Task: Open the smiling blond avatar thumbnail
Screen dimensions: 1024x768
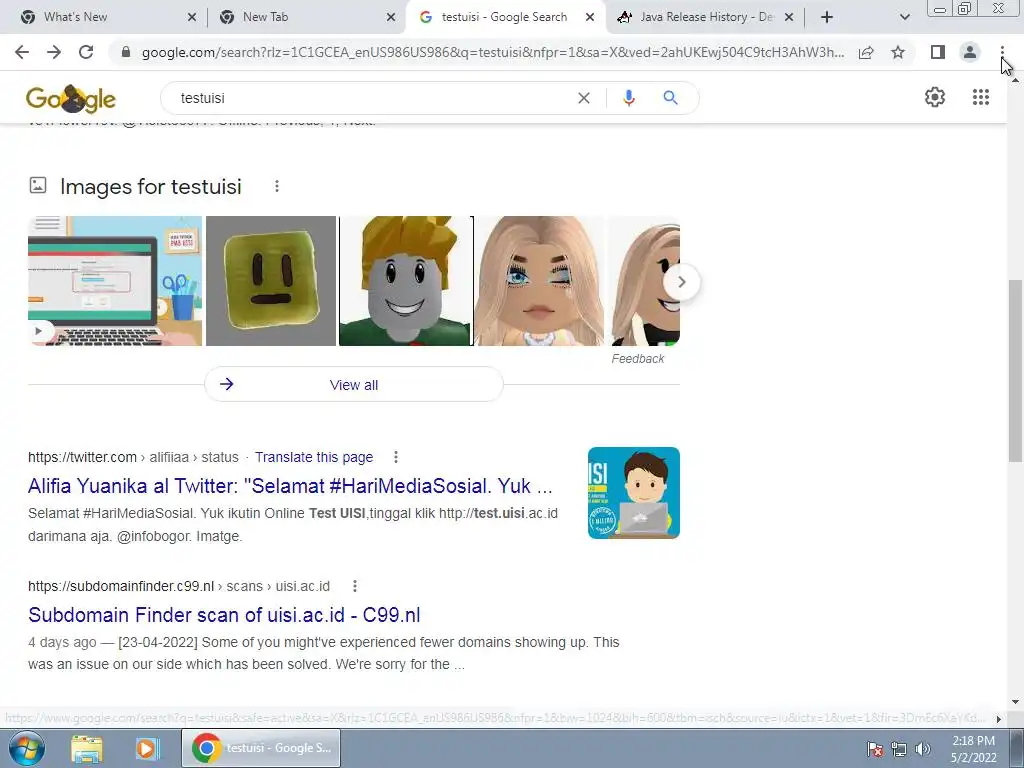Action: [x=406, y=281]
